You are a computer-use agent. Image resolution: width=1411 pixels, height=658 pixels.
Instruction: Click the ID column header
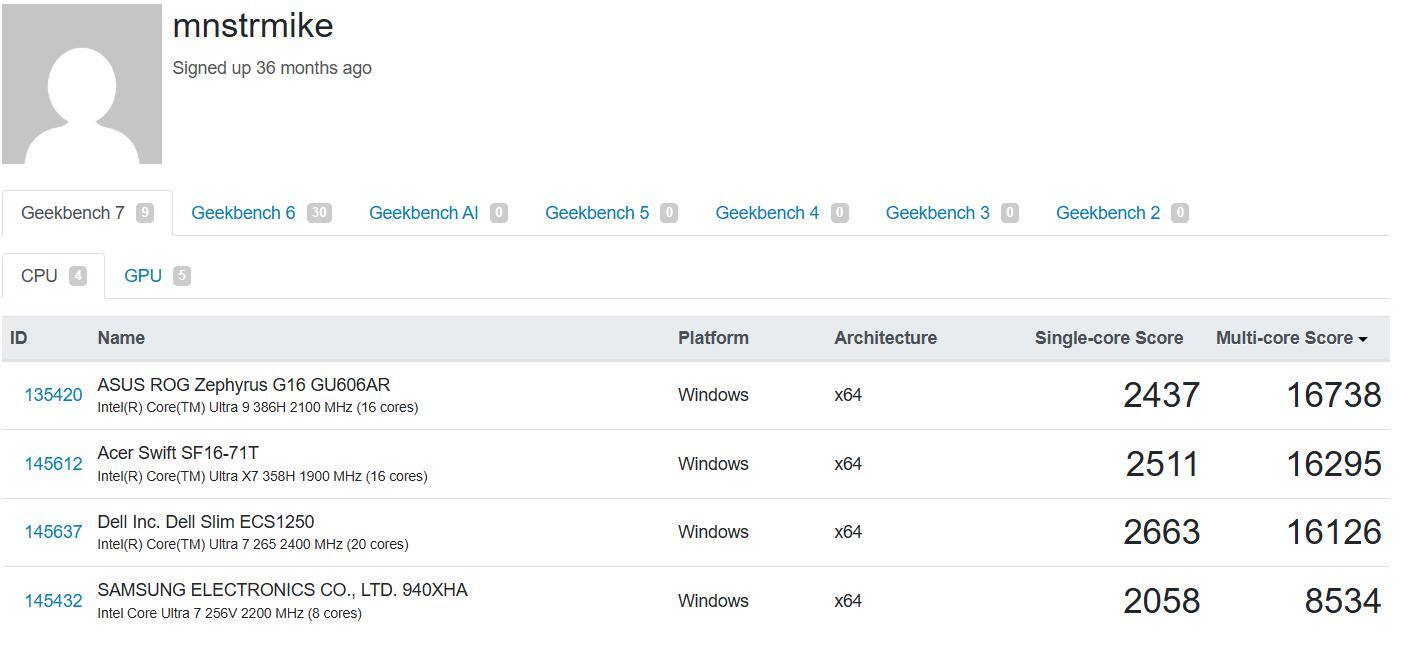19,338
